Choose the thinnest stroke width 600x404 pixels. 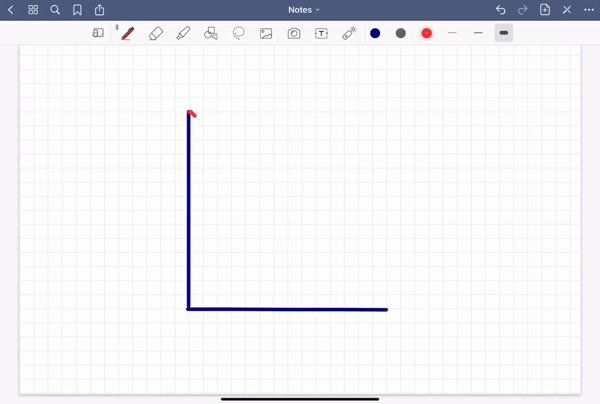pyautogui.click(x=452, y=33)
